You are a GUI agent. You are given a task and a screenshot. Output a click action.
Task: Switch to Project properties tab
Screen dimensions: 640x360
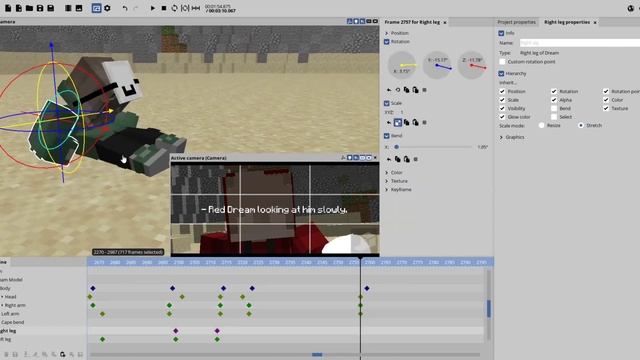click(516, 22)
